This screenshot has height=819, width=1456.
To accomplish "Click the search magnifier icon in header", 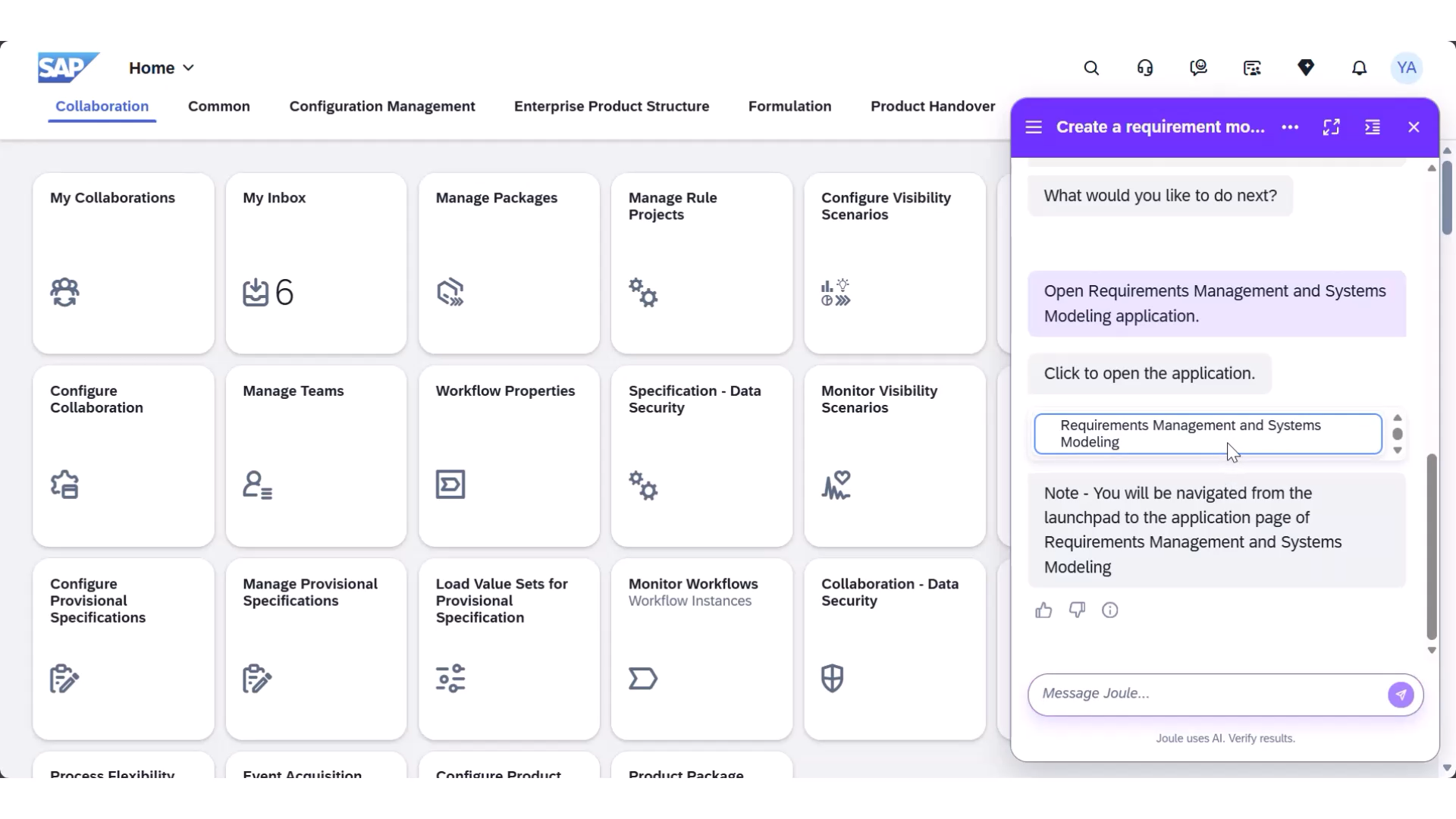I will point(1091,68).
